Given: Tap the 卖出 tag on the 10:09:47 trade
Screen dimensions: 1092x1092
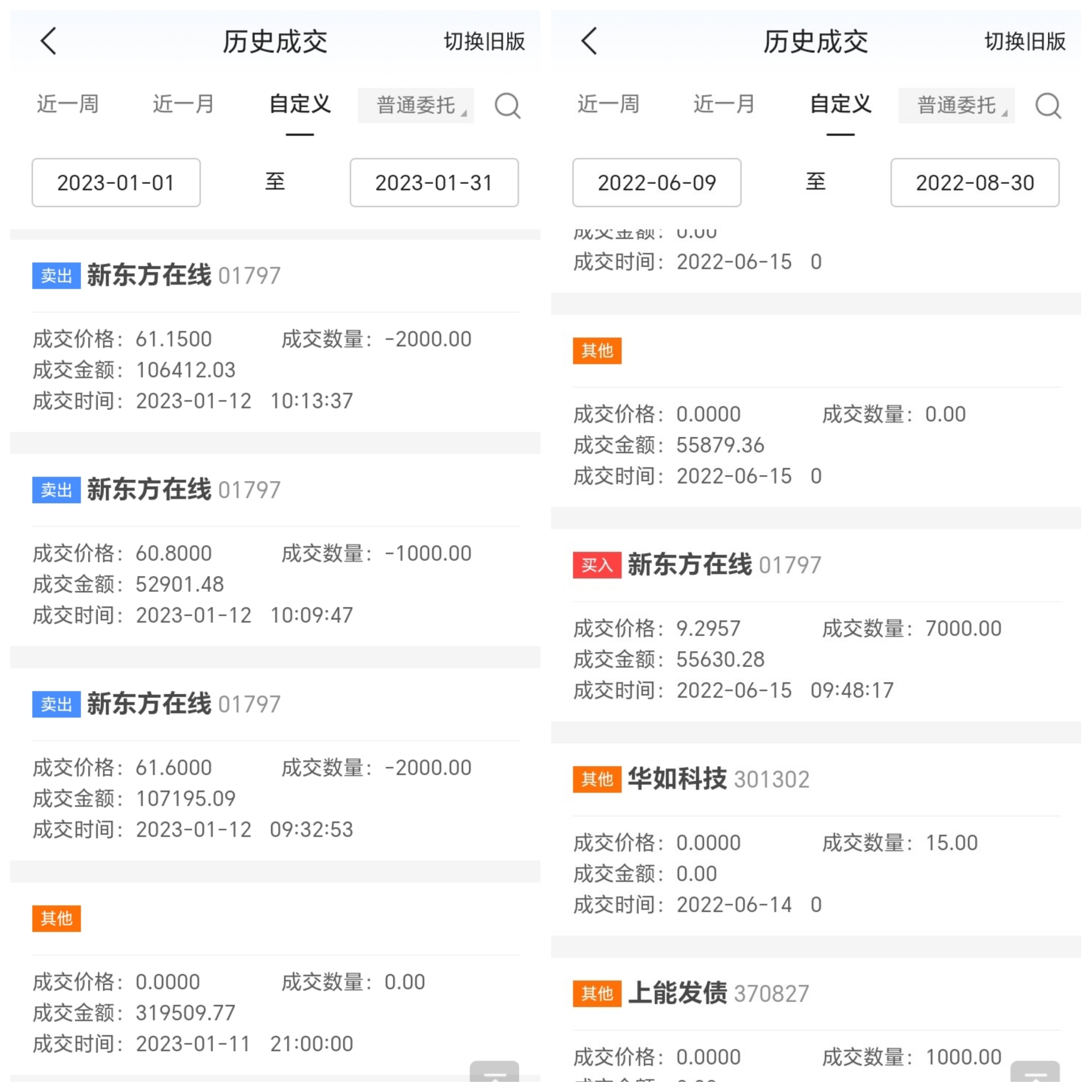Looking at the screenshot, I should pos(57,490).
